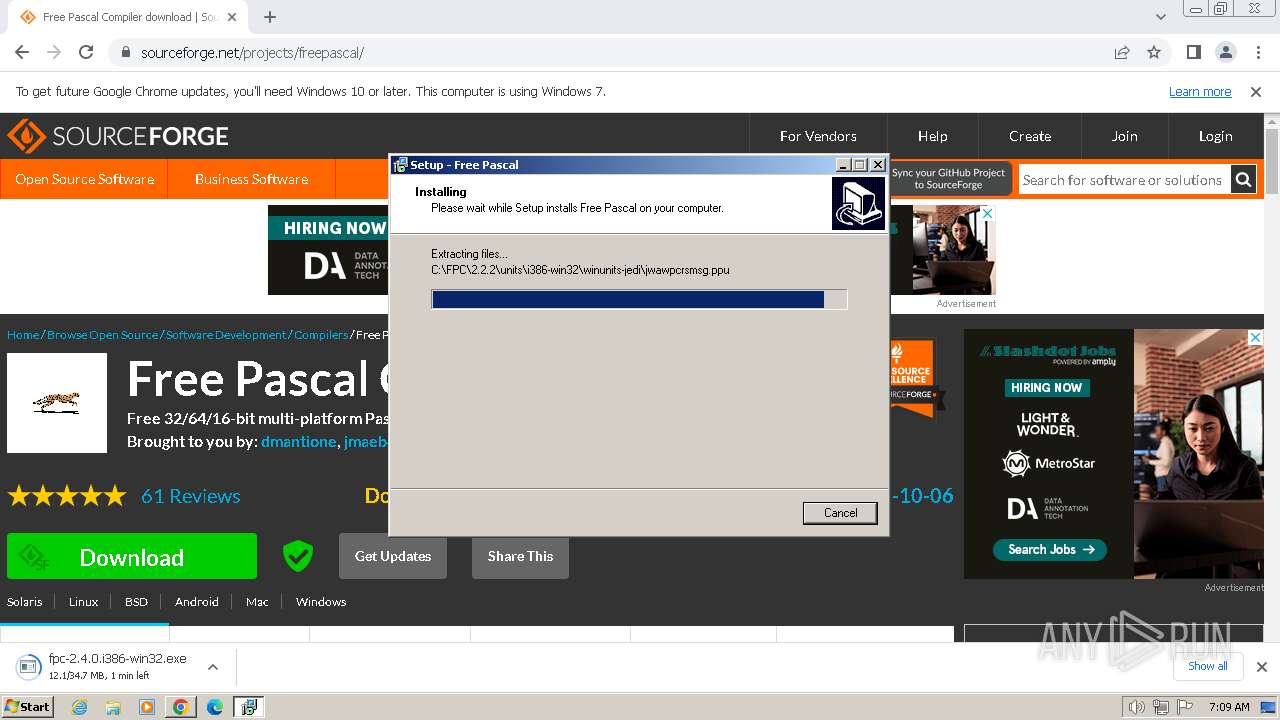Click the Join link
Image resolution: width=1280 pixels, height=720 pixels.
1124,136
